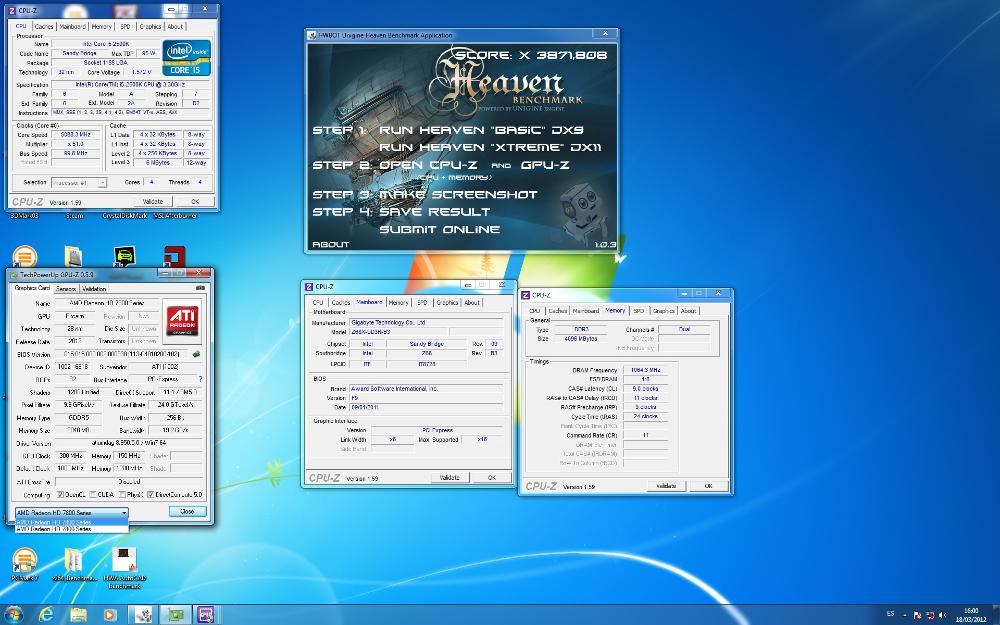Click the bus interface question mark in GPU-Z
The image size is (1000, 625).
(x=201, y=379)
